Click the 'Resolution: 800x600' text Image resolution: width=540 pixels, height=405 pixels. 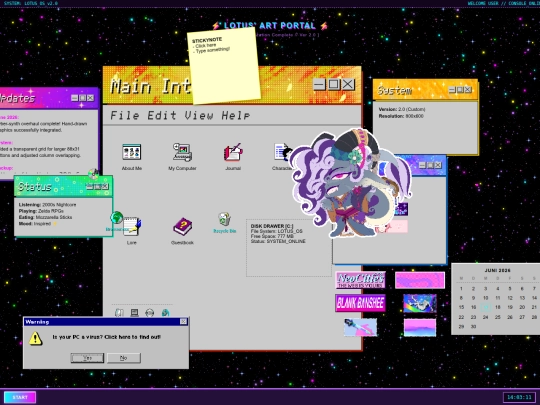pyautogui.click(x=401, y=116)
